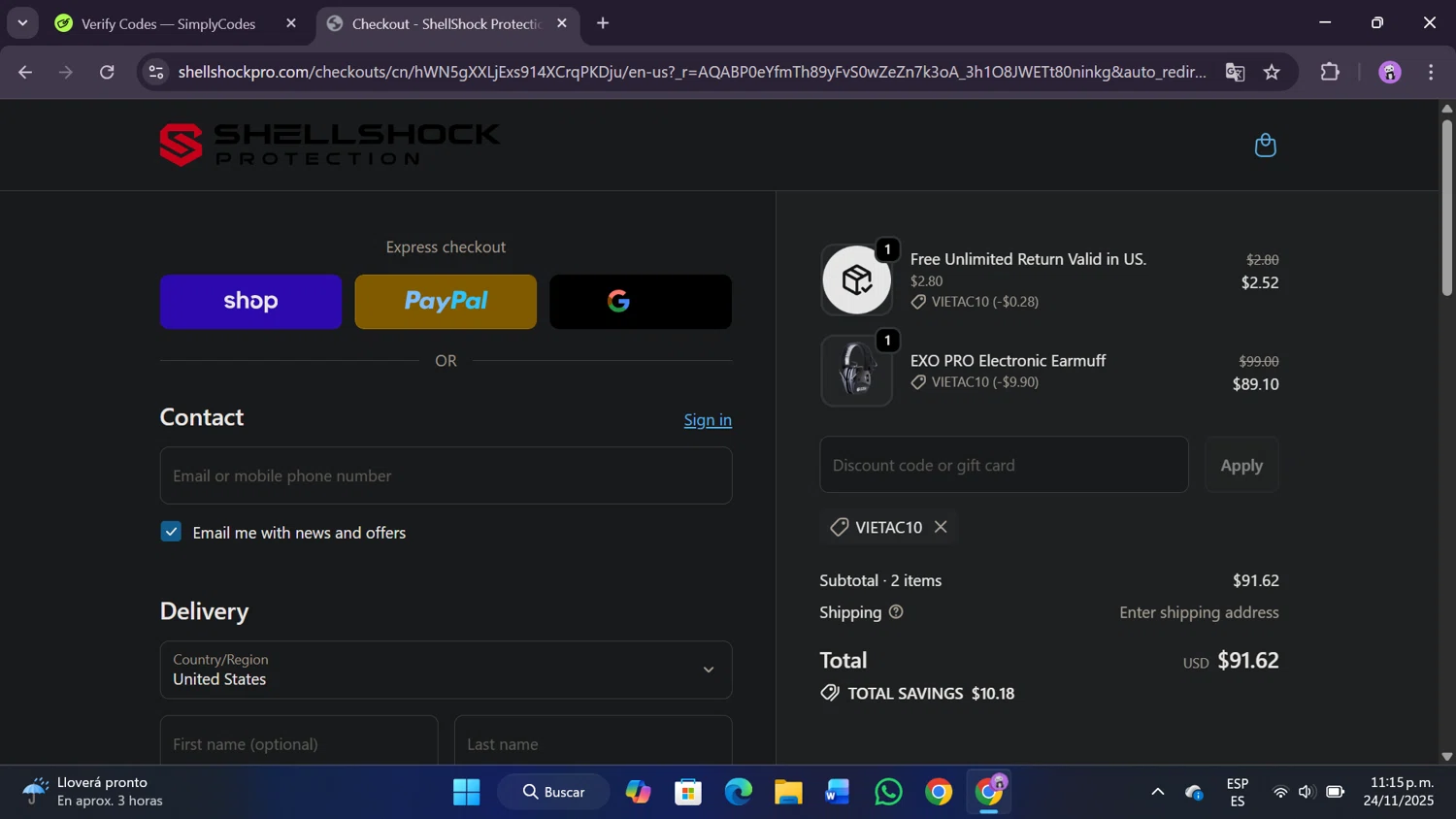Open a new browser tab

pyautogui.click(x=603, y=23)
